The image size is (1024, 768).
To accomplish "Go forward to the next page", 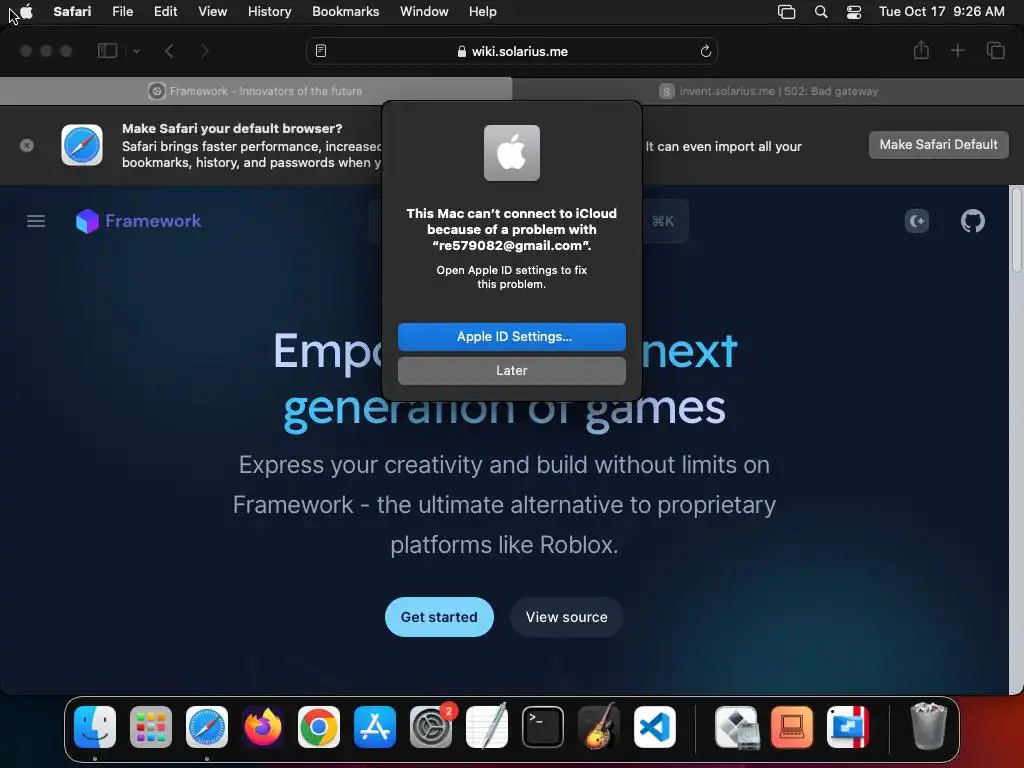I will [x=204, y=51].
